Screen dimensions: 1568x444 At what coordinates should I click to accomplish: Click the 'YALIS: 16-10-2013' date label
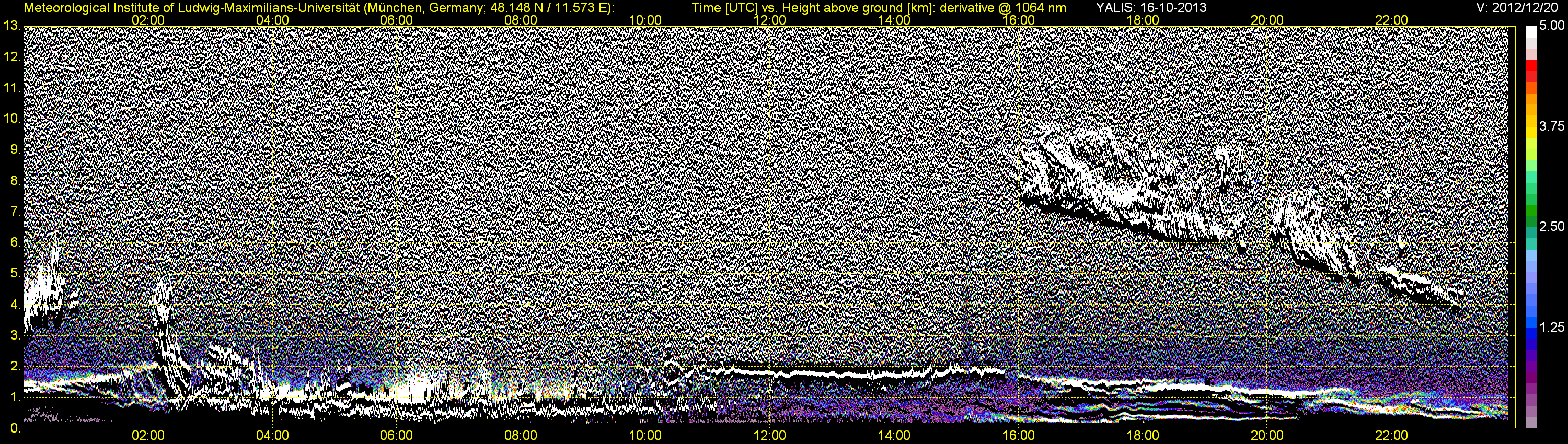click(1151, 8)
